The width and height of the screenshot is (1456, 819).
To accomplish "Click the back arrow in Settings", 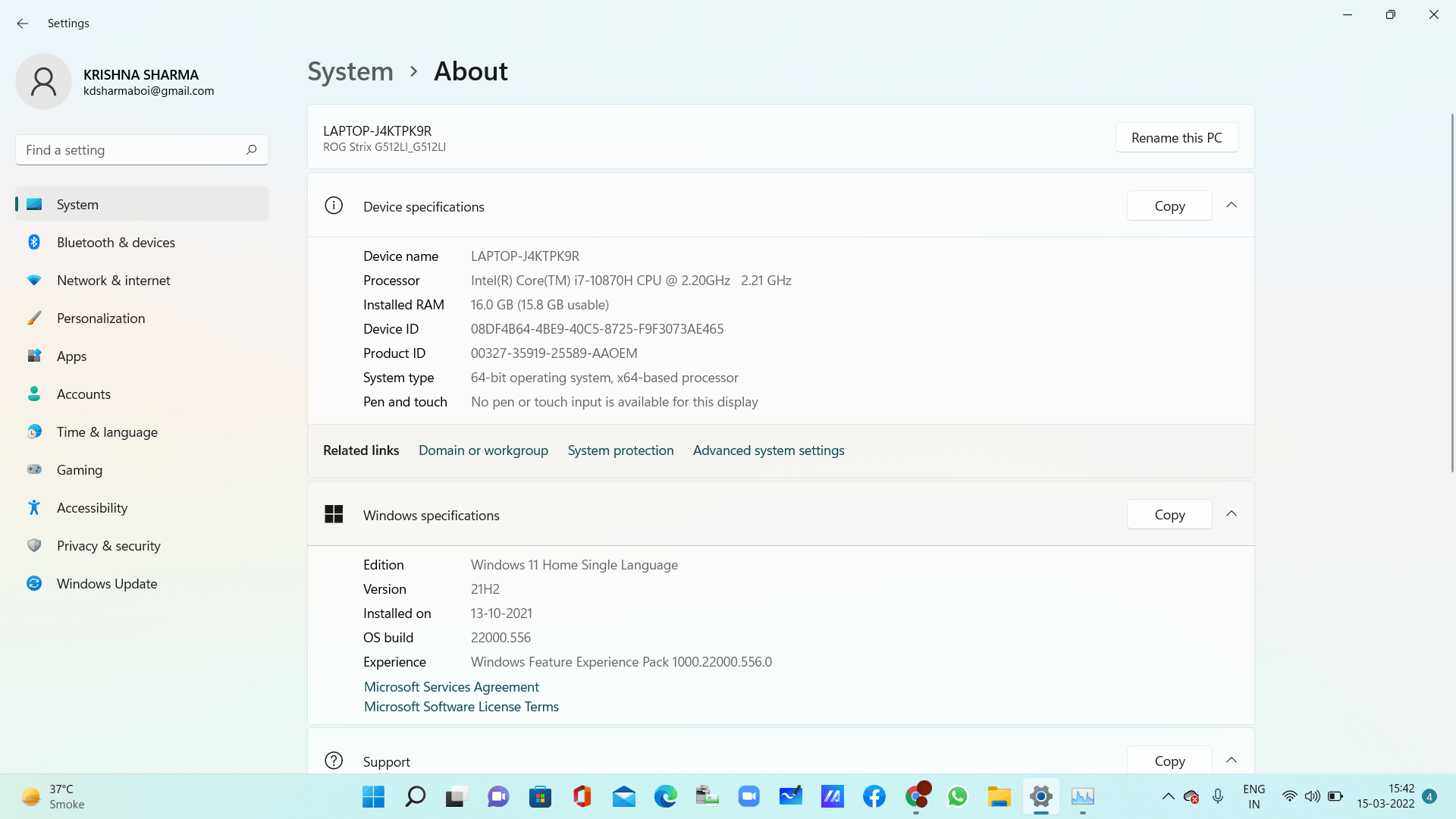I will click(x=23, y=24).
